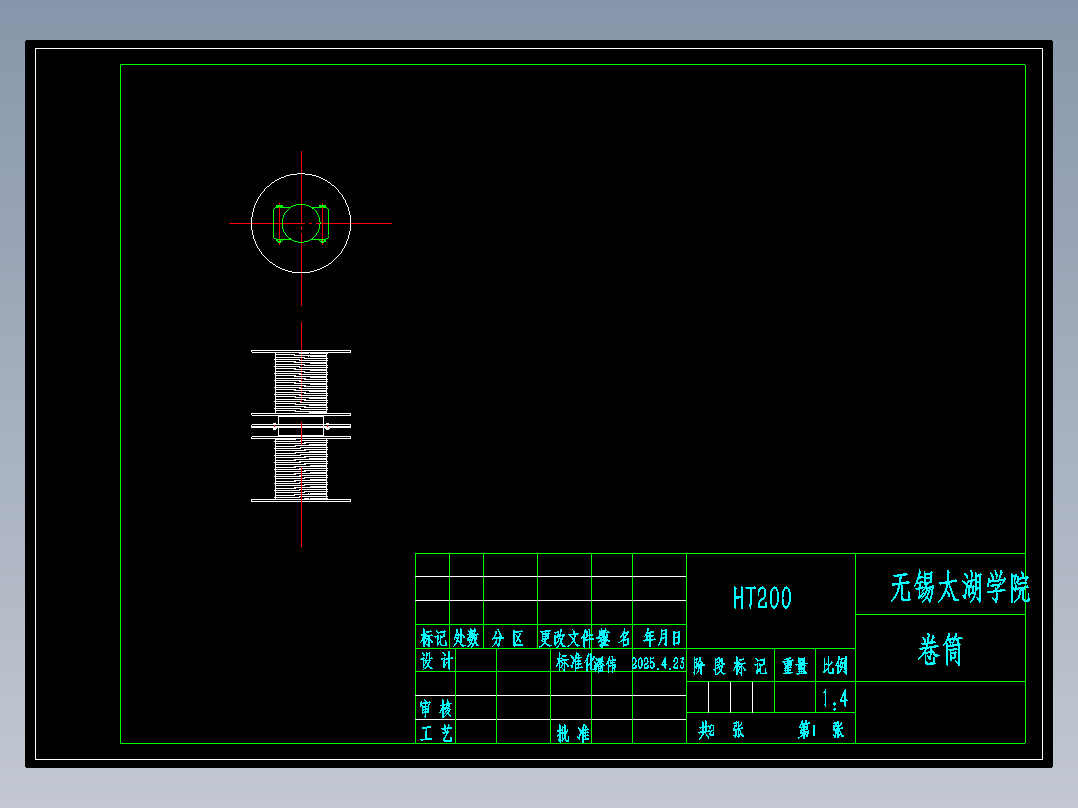The height and width of the screenshot is (808, 1078).
Task: Click the material label HT200
Action: pos(761,599)
